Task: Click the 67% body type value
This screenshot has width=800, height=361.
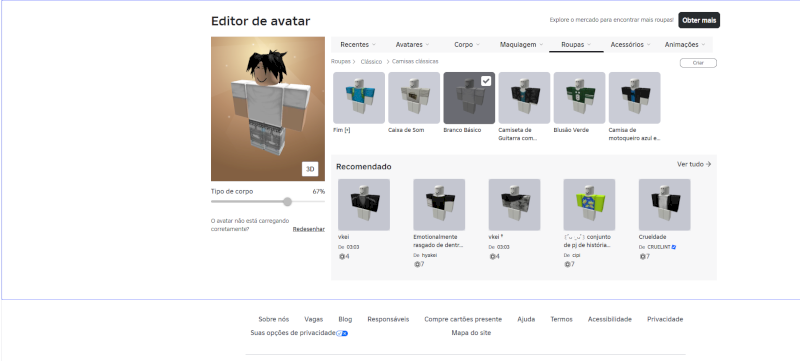Action: [x=319, y=192]
